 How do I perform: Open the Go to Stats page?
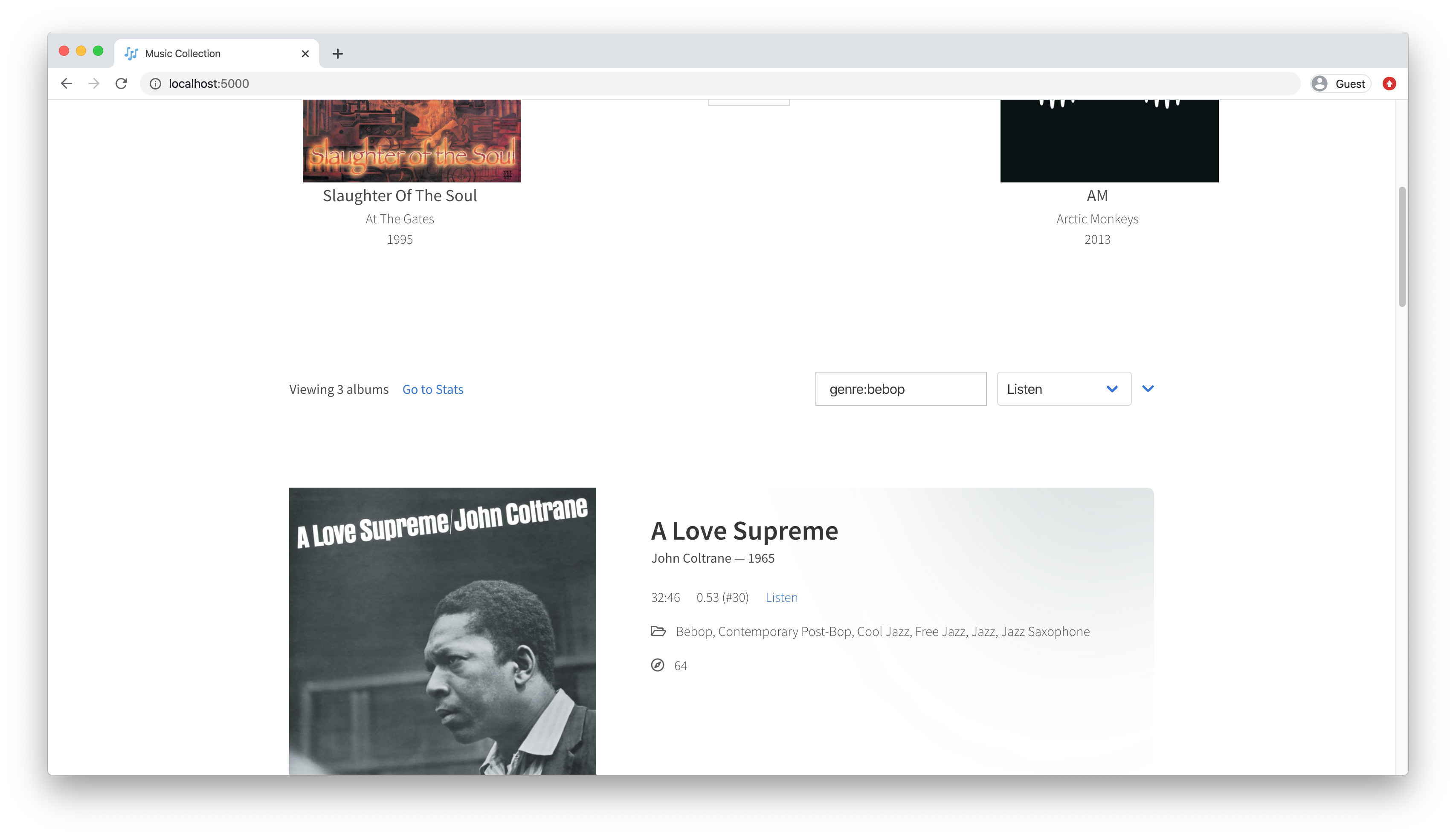pyautogui.click(x=433, y=389)
